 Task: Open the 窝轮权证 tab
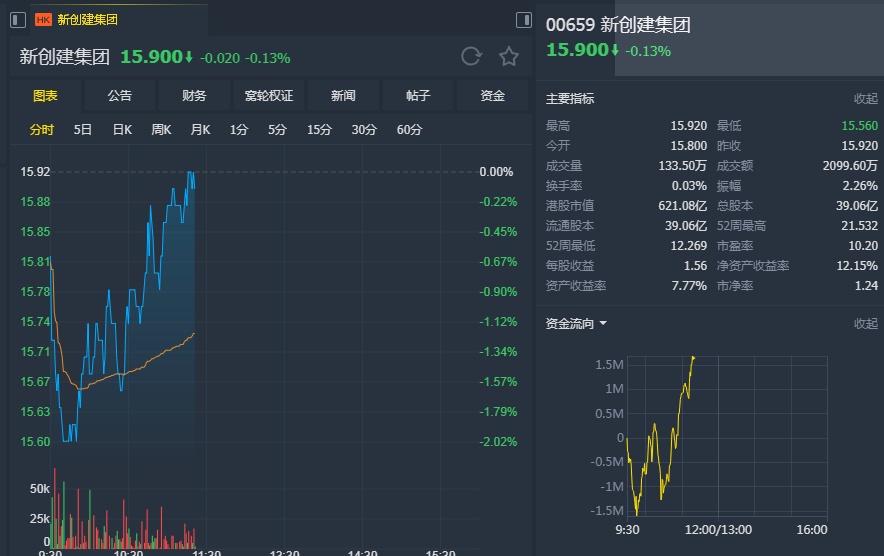click(269, 96)
